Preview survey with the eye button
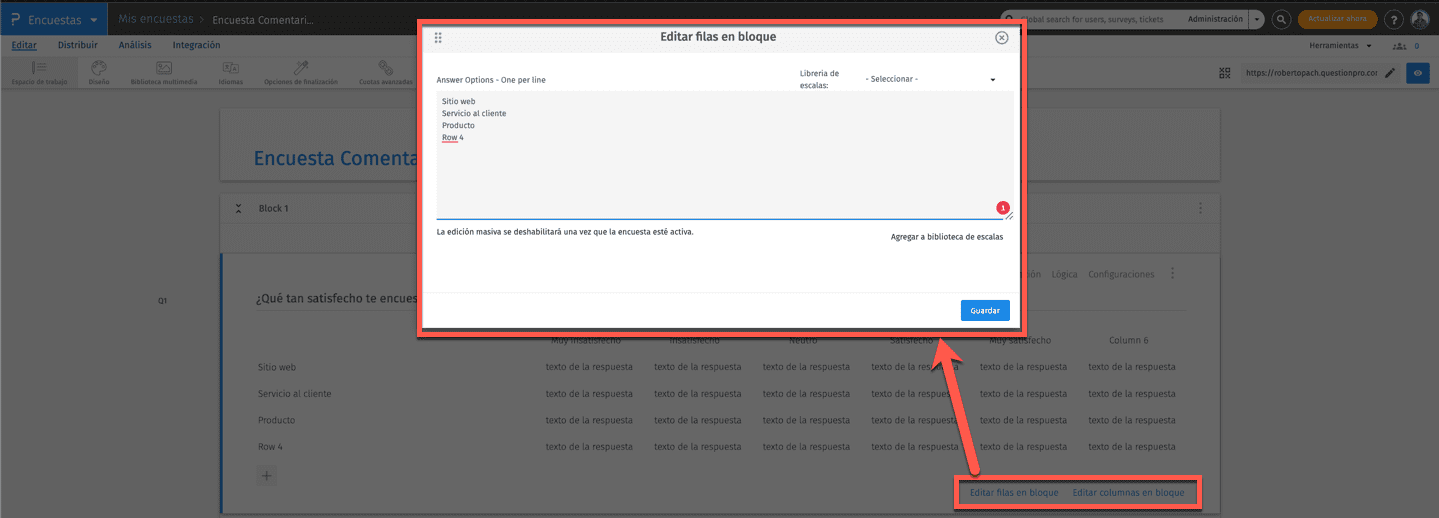 tap(1417, 73)
